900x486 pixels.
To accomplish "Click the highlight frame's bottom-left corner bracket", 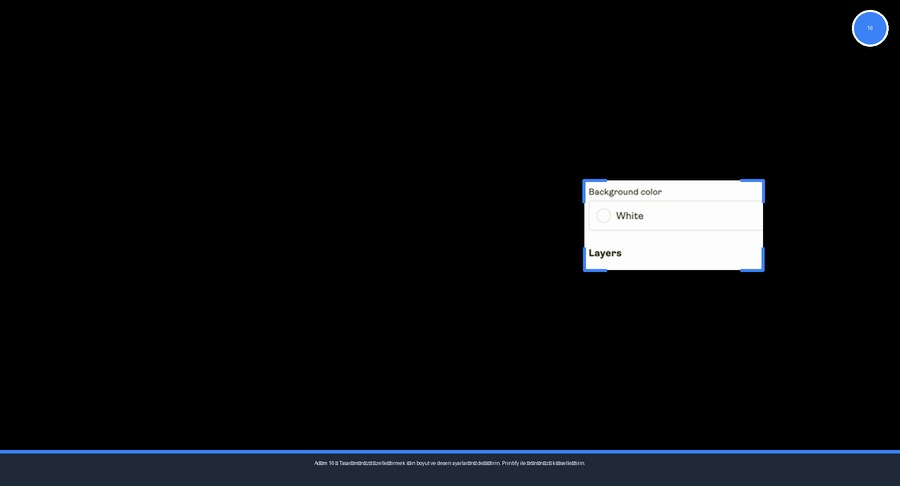I will [x=587, y=267].
